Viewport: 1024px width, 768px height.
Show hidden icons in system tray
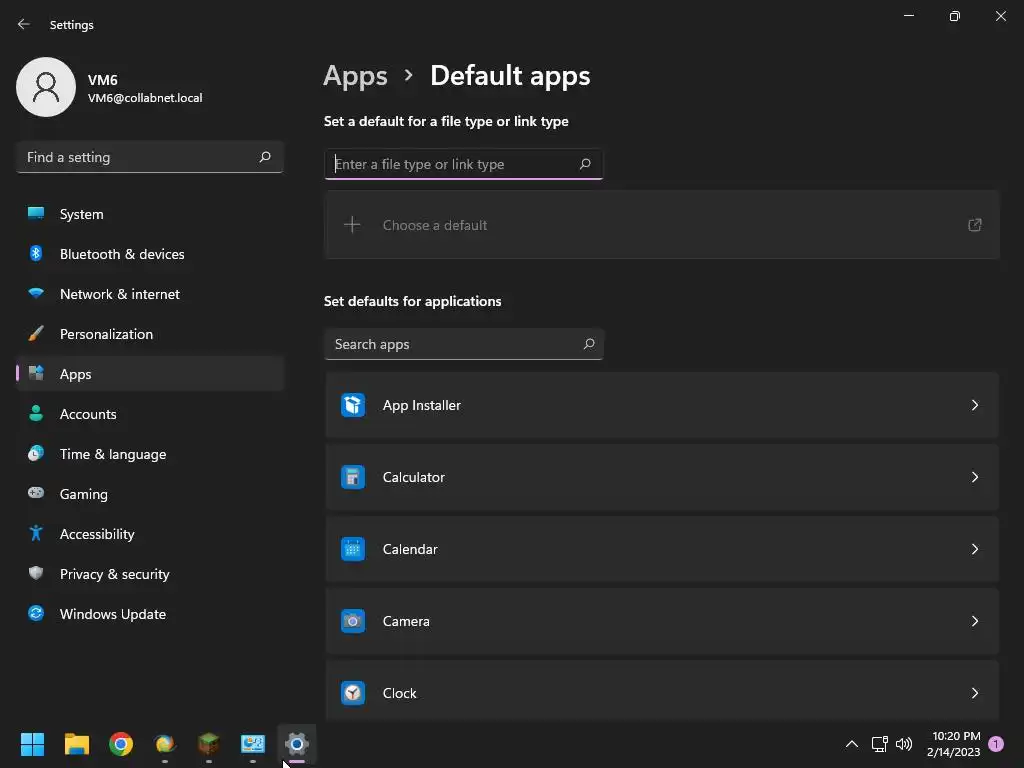coord(852,744)
